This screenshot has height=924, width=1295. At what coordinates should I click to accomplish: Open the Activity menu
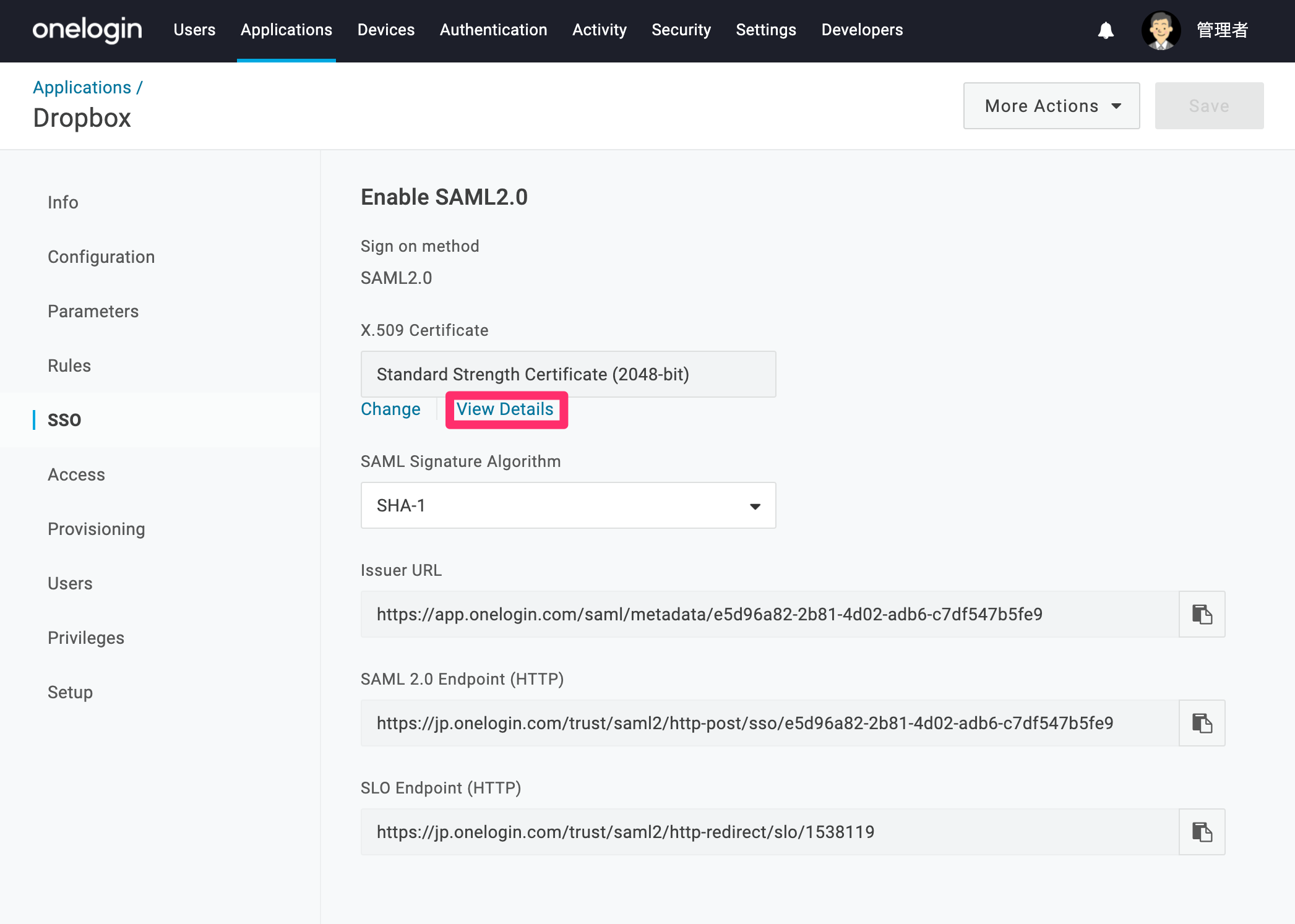pos(600,30)
